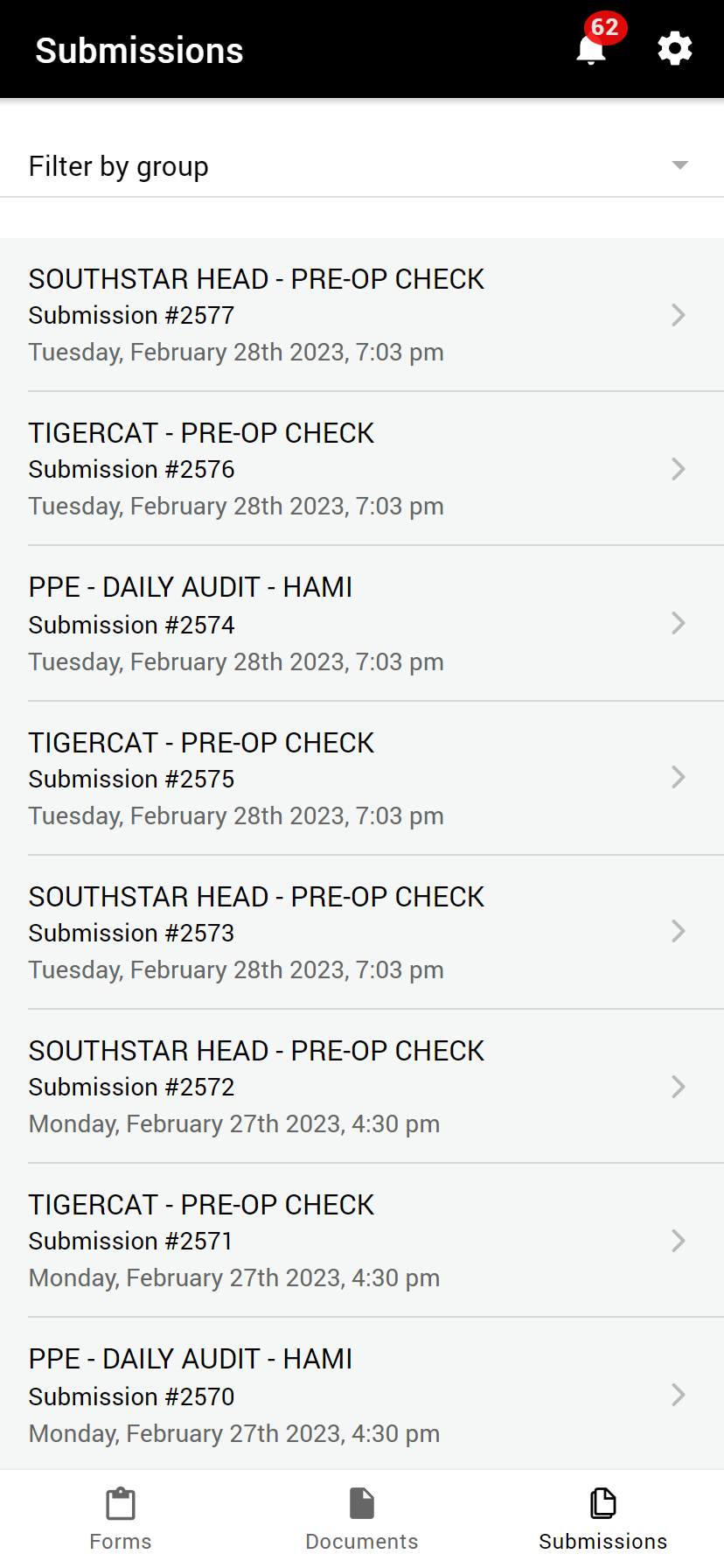Open Tigercat Pre-Op Check Submission #2571
The height and width of the screenshot is (1568, 724).
tap(362, 1241)
